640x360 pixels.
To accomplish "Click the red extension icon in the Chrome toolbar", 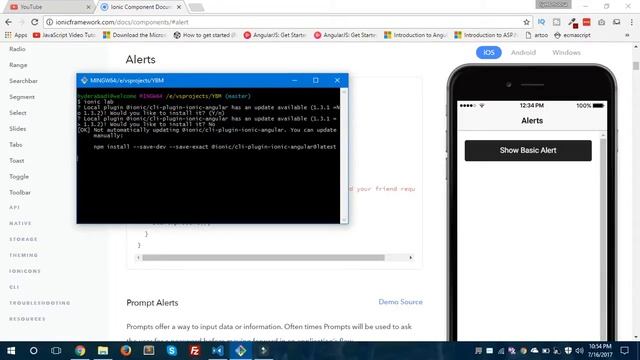I will pos(587,22).
